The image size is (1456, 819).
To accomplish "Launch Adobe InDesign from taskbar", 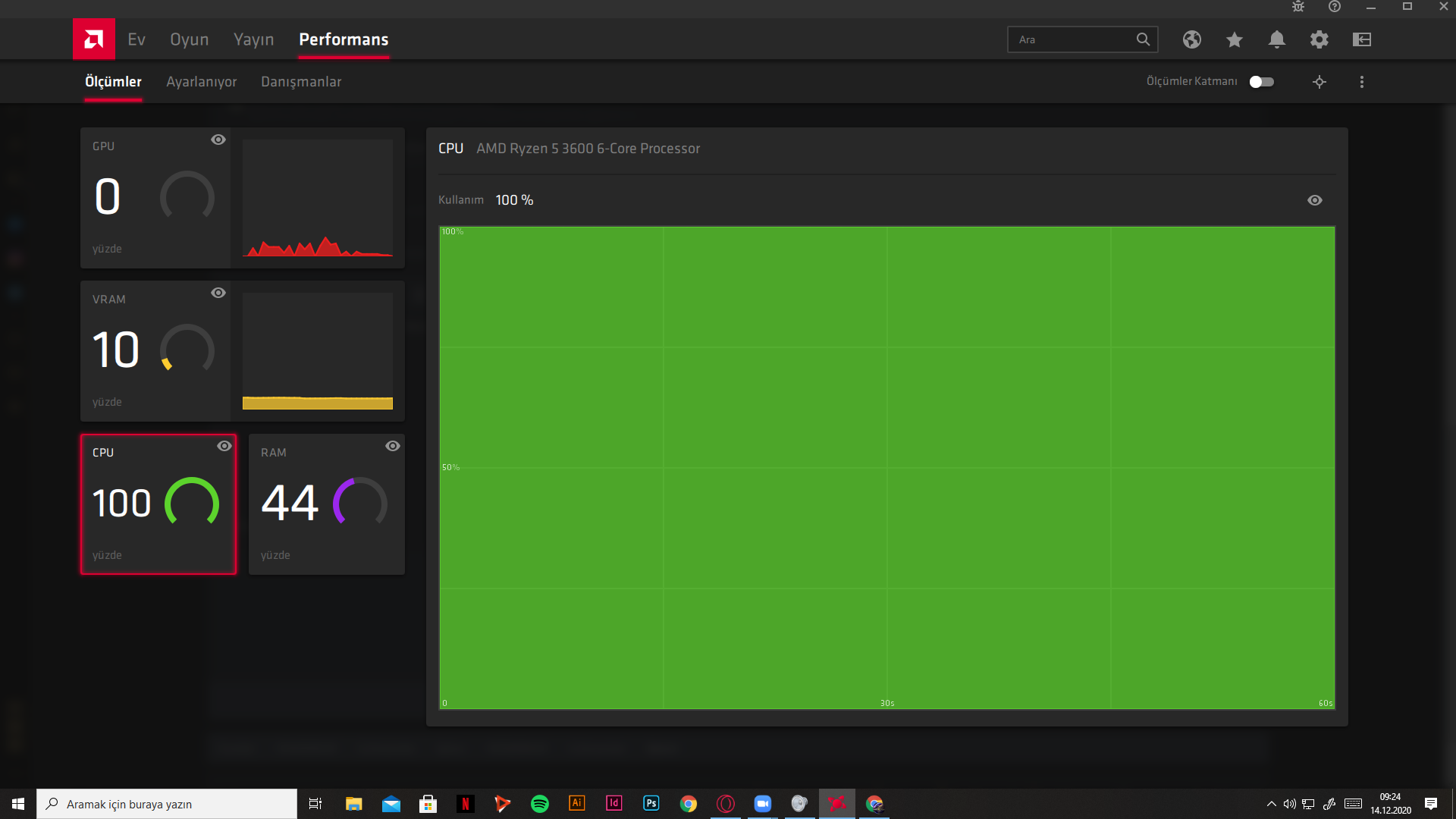I will pyautogui.click(x=614, y=804).
